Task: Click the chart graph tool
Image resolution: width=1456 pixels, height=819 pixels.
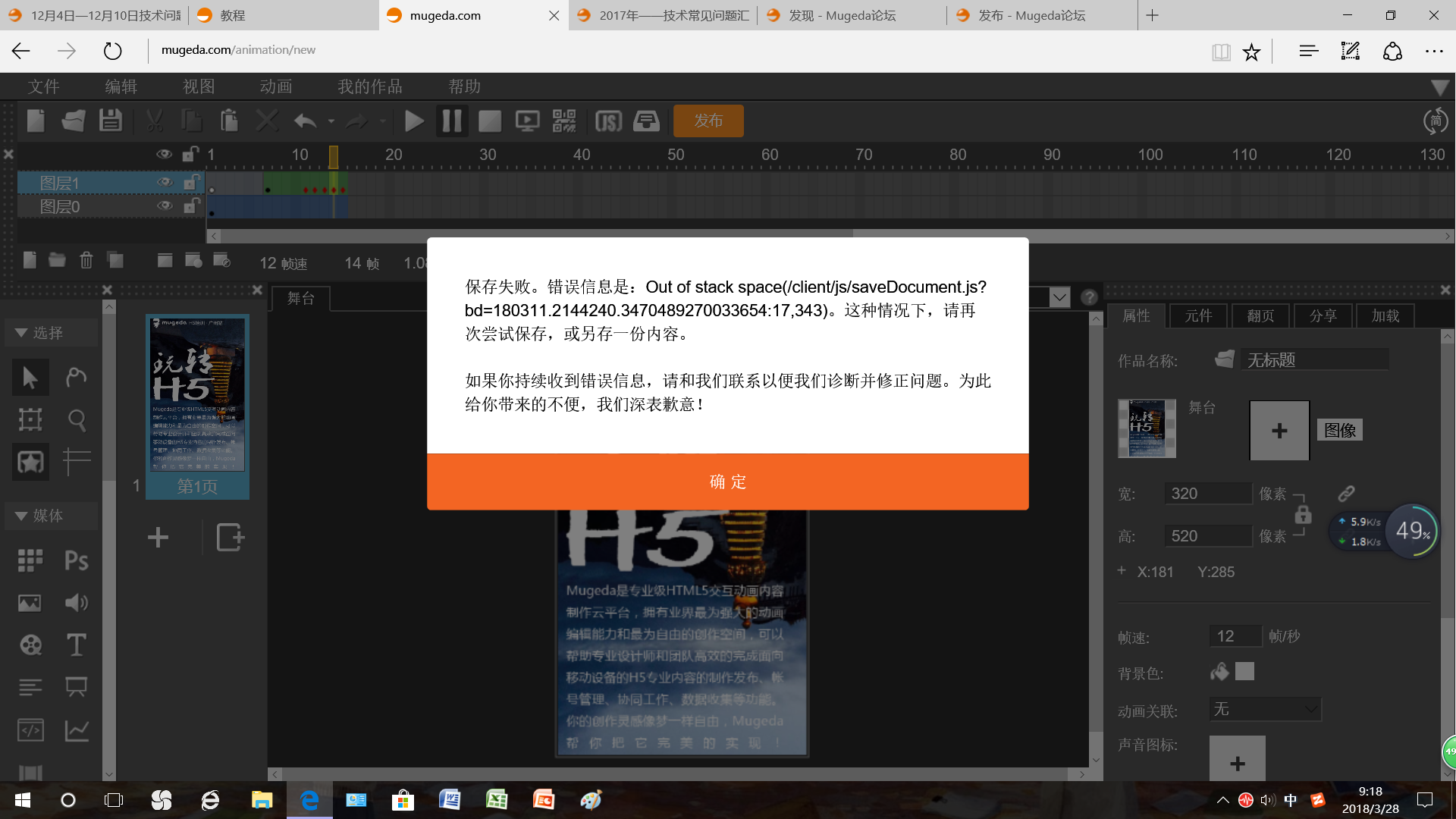Action: [76, 730]
